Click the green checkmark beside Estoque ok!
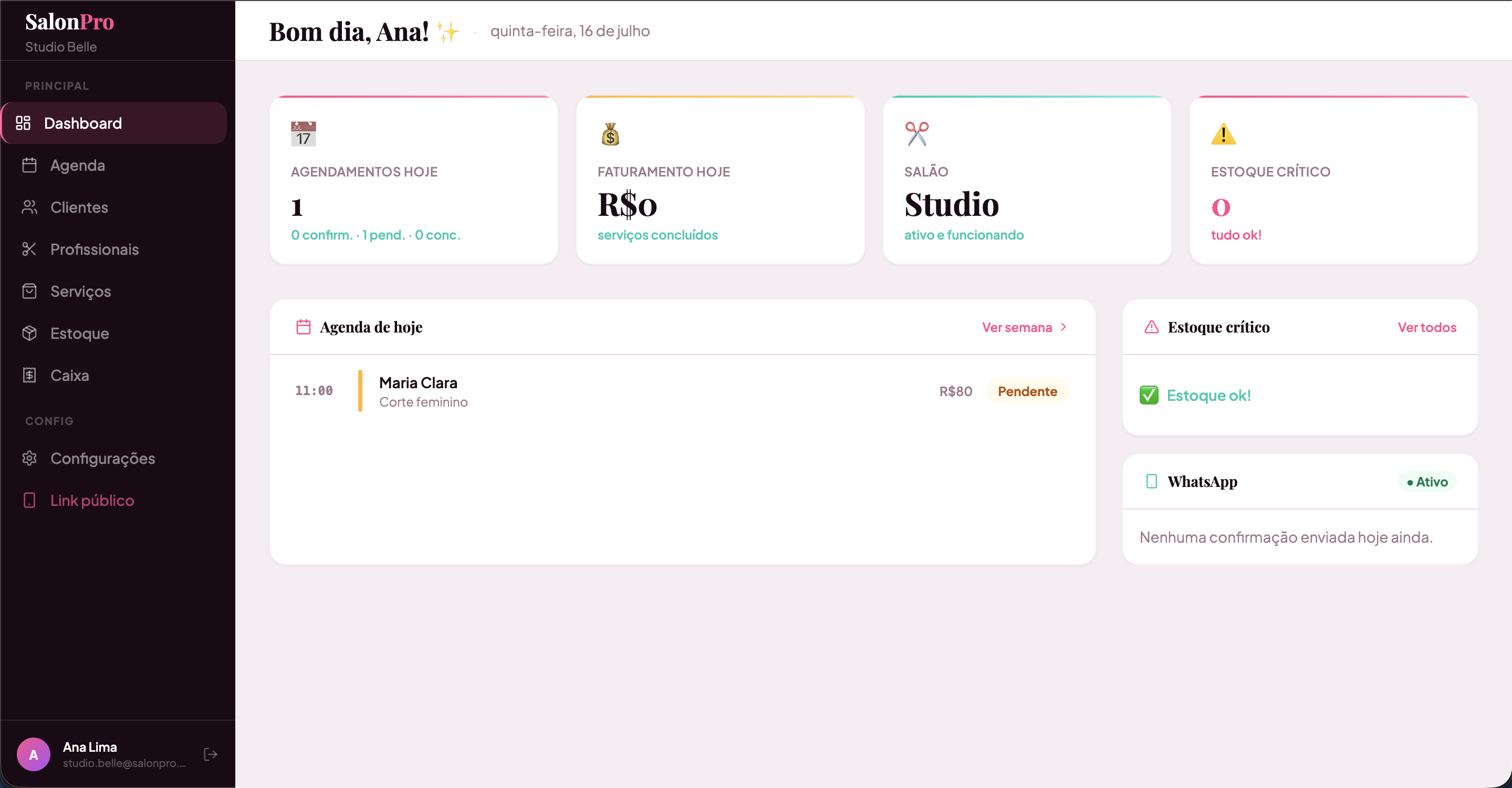Image resolution: width=1512 pixels, height=788 pixels. tap(1149, 395)
